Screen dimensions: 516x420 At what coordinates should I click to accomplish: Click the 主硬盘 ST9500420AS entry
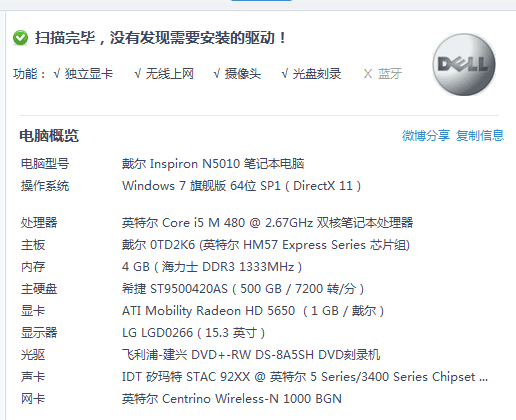243,289
